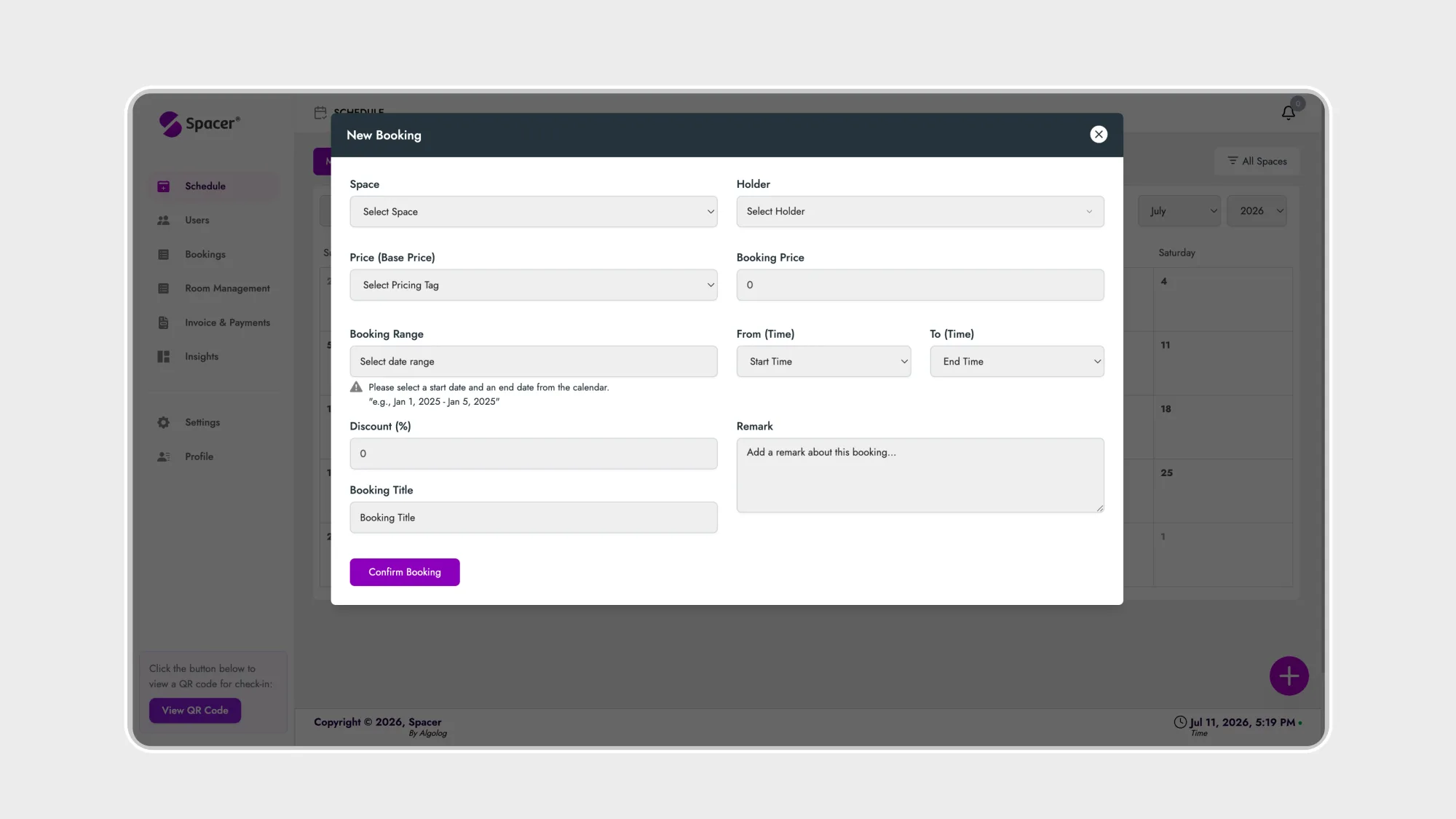Select Saturday 4 calendar cell
The image size is (1456, 819).
click(x=1223, y=300)
